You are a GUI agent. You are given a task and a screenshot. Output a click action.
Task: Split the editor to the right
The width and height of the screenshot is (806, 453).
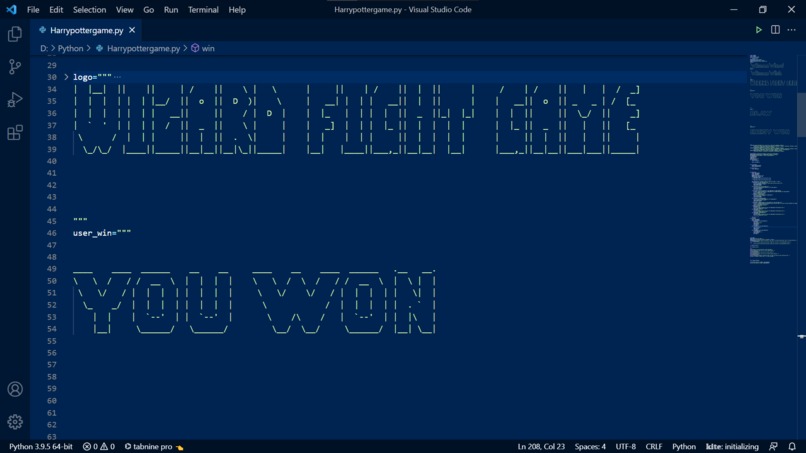click(x=775, y=30)
